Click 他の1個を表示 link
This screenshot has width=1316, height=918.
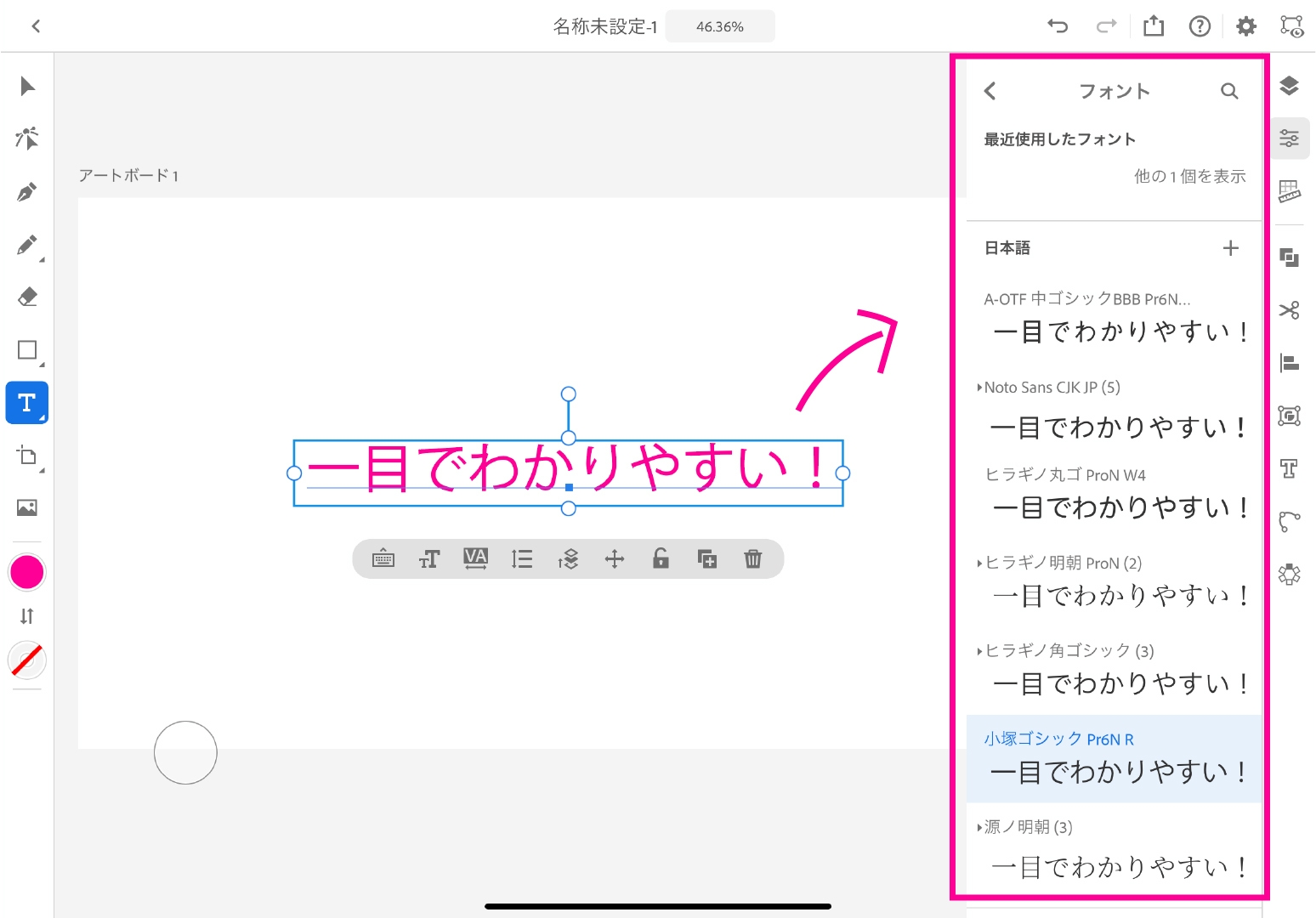[1189, 176]
